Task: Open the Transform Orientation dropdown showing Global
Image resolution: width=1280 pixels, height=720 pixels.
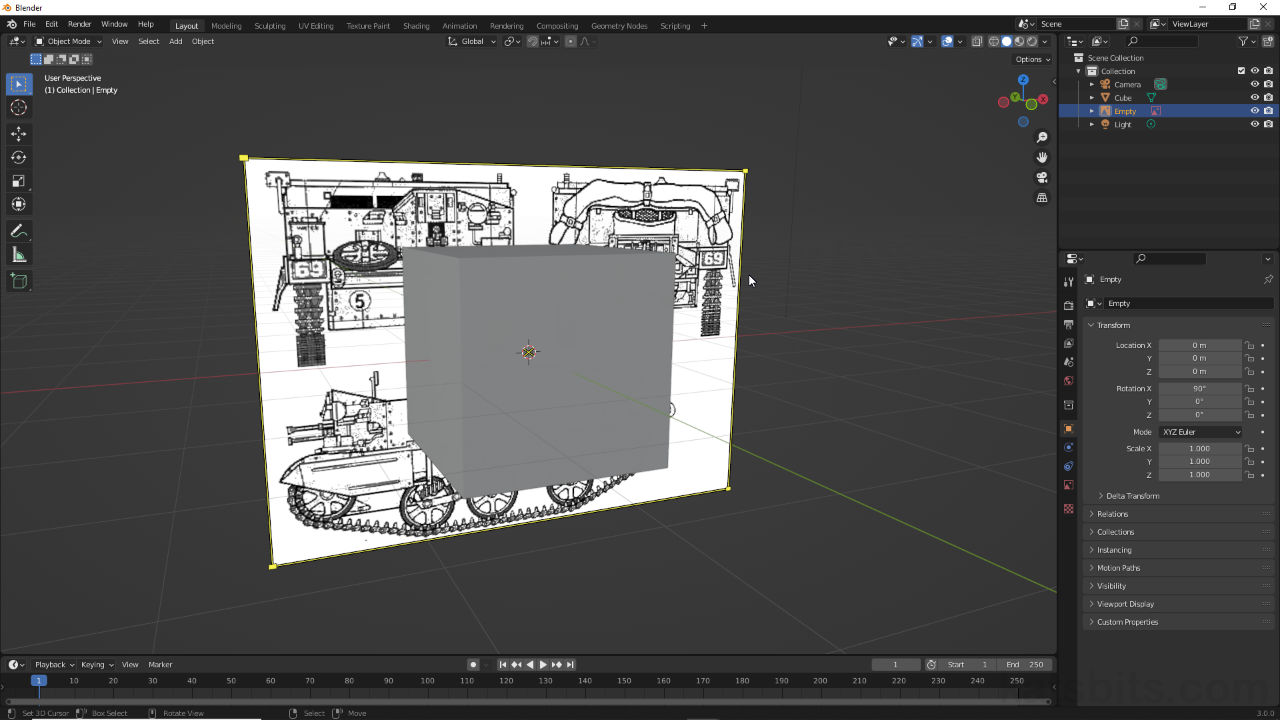Action: pyautogui.click(x=471, y=41)
